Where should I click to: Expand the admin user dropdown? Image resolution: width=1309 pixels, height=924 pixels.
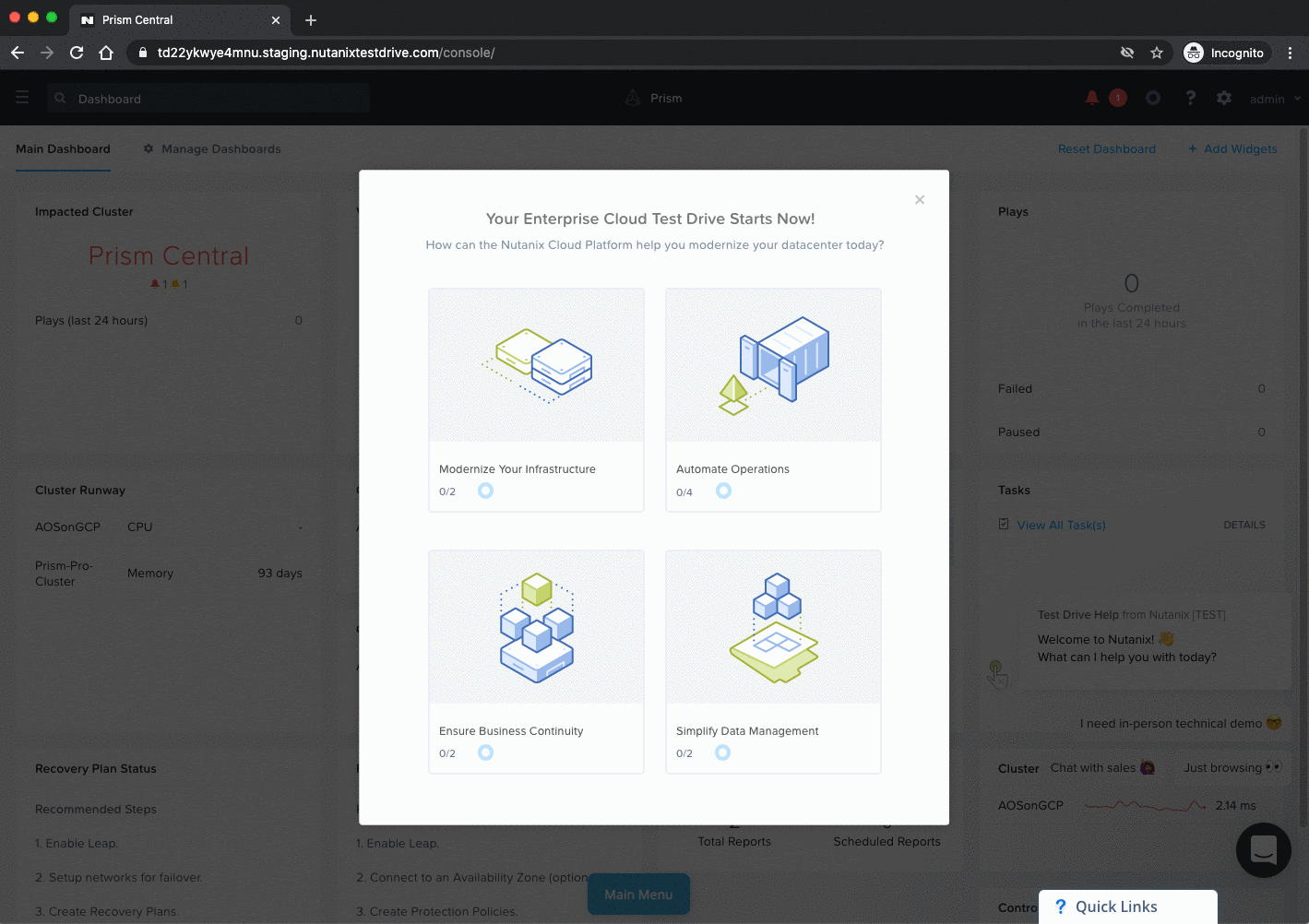coord(1275,99)
